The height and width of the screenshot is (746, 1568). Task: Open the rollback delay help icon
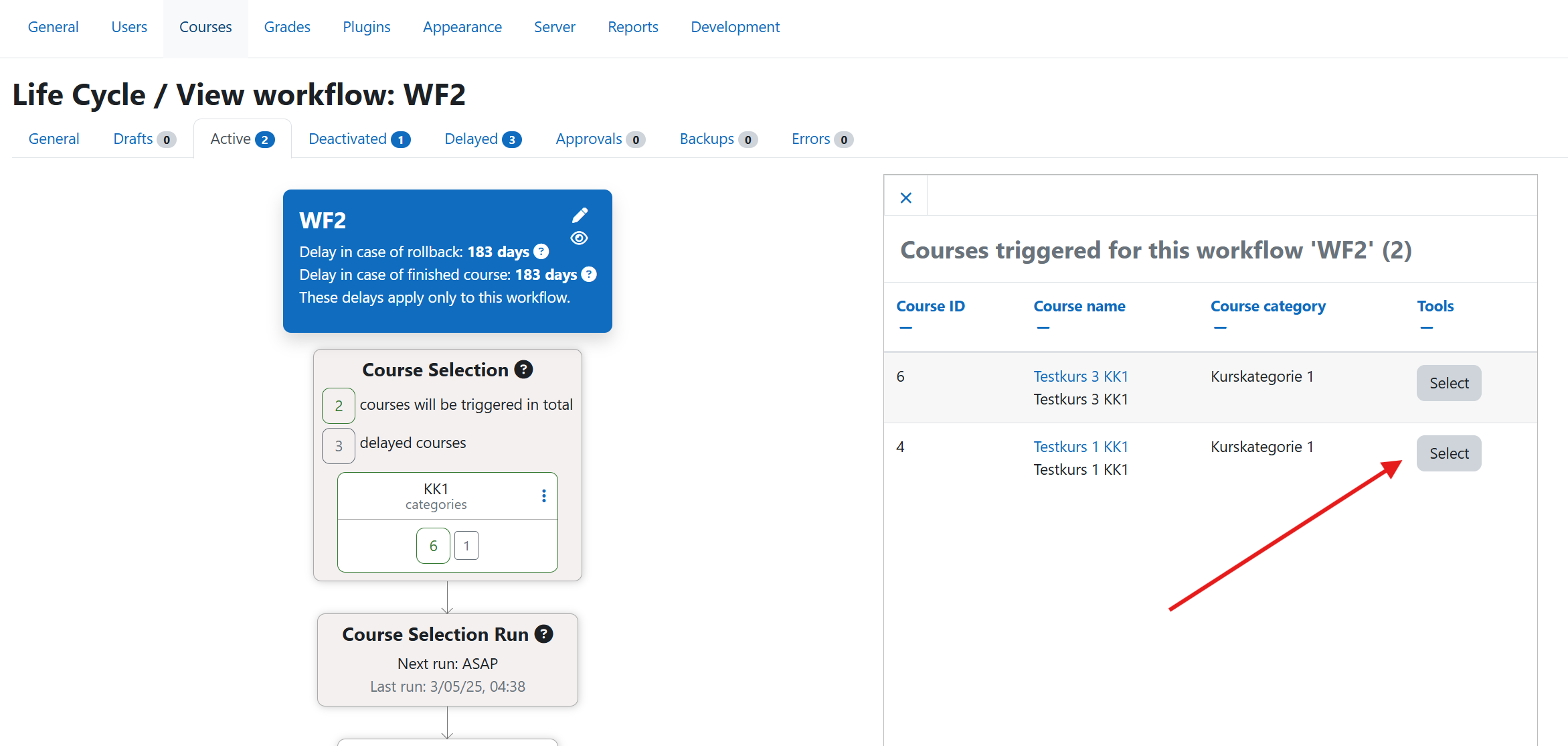[x=541, y=252]
